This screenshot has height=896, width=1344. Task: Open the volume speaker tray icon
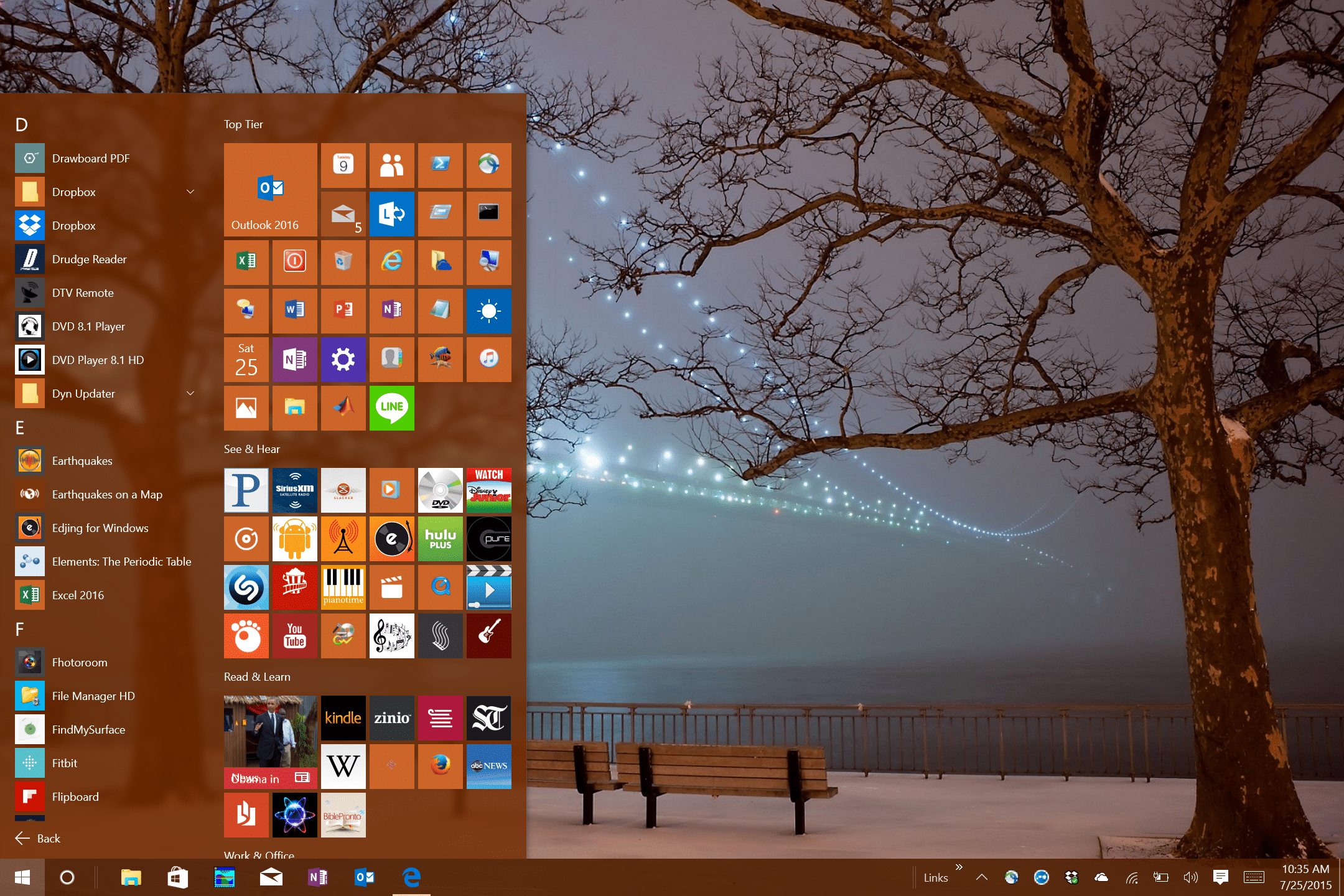pos(1190,877)
